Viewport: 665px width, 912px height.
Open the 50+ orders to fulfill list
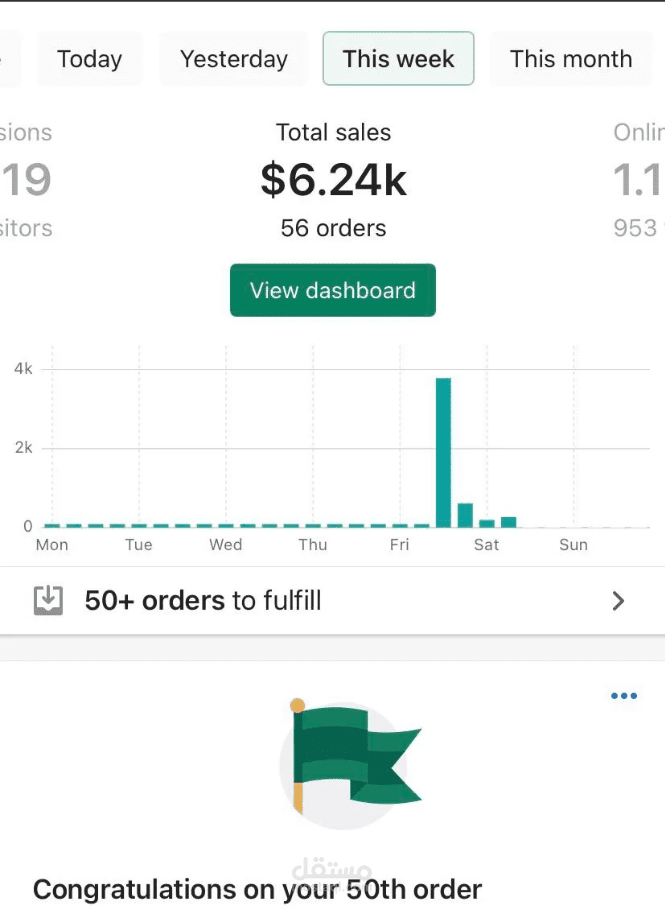(204, 601)
